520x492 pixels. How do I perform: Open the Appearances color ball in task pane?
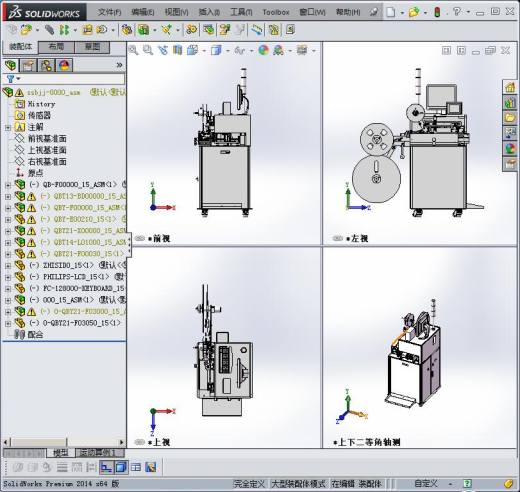[x=510, y=149]
